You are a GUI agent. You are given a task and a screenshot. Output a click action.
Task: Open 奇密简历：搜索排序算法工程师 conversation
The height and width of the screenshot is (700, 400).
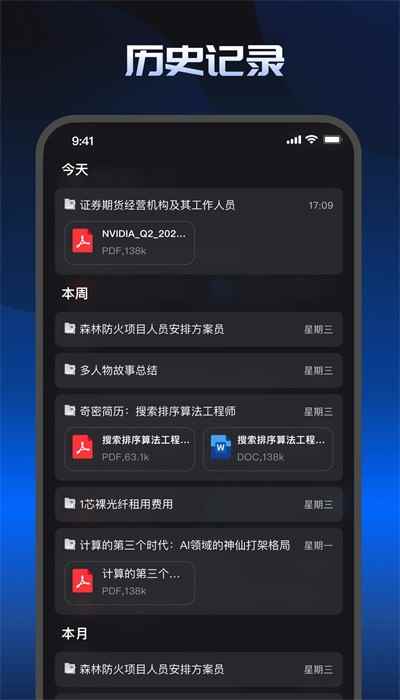(158, 411)
